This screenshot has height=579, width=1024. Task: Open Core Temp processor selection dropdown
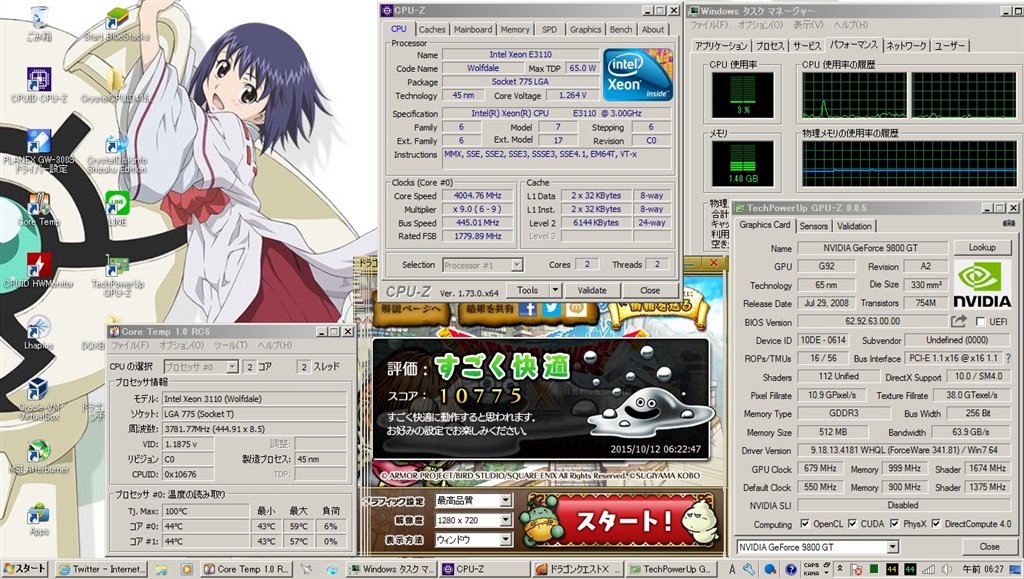(x=232, y=367)
